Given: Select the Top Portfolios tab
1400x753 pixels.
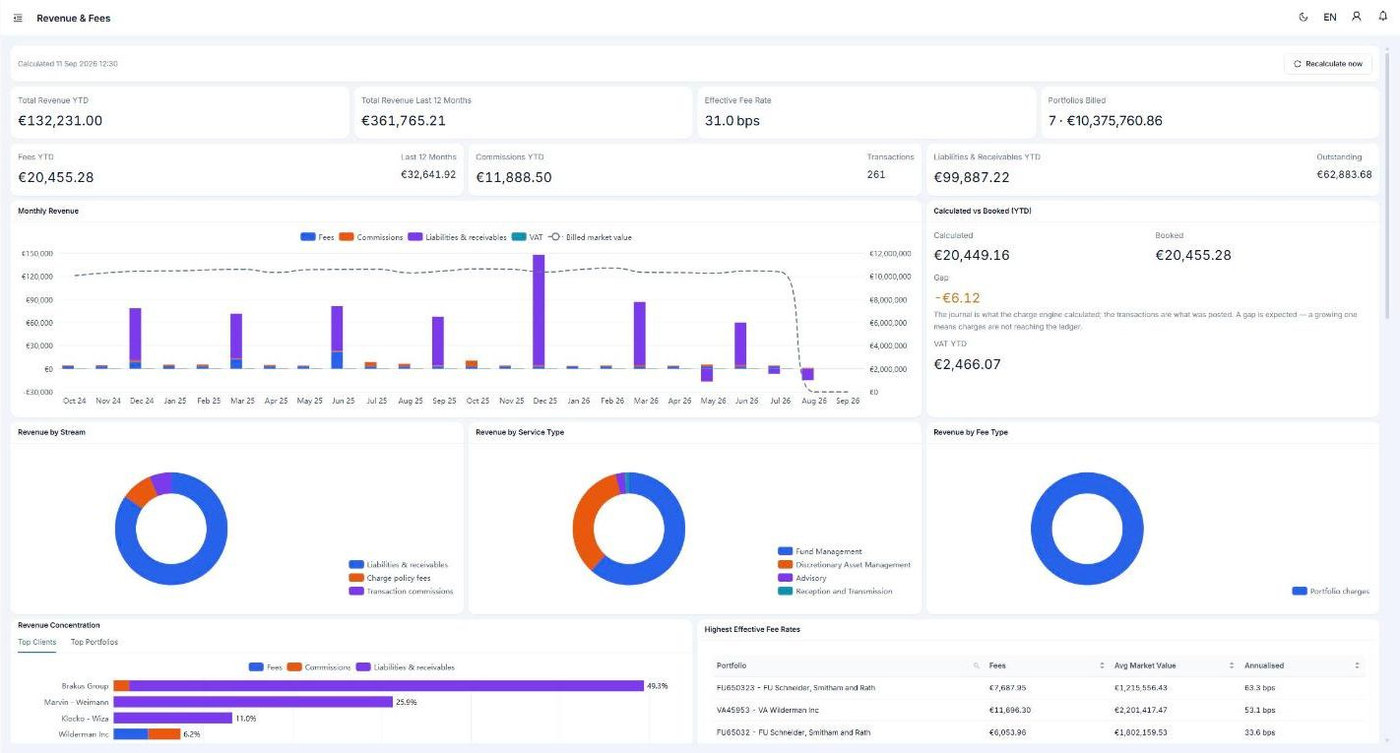Looking at the screenshot, I should 94,642.
